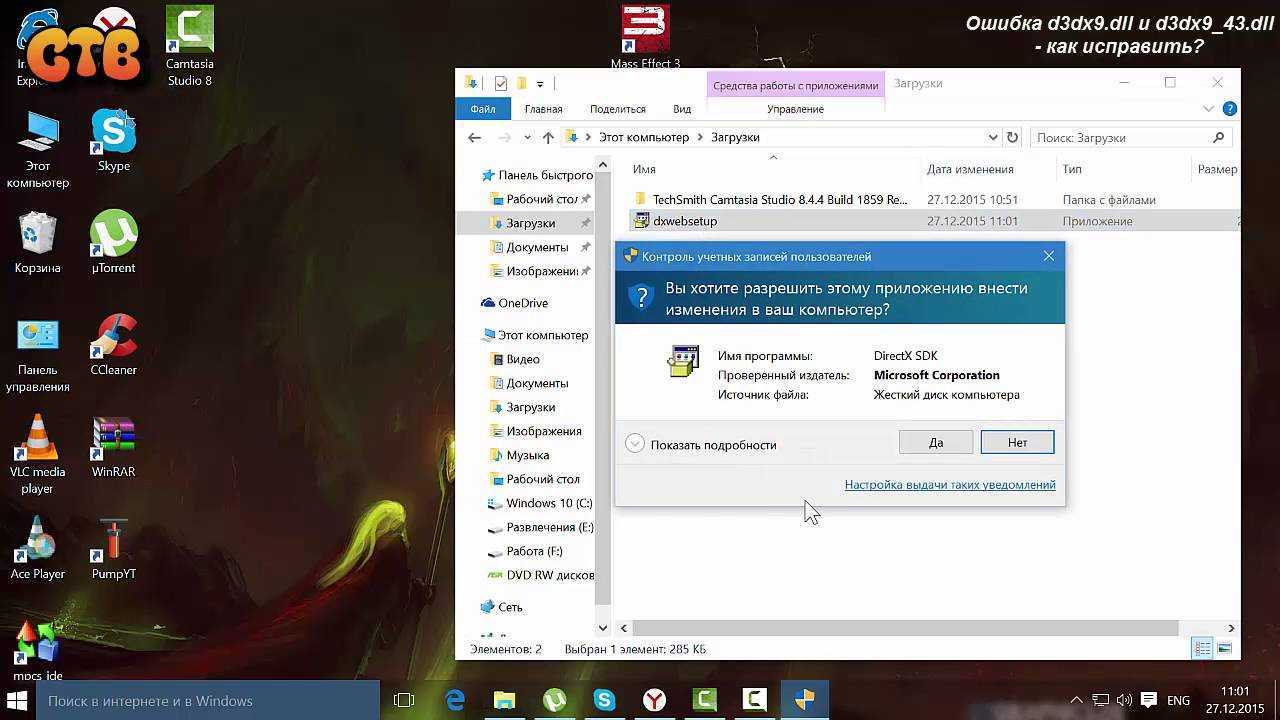Launch CCleaner desktop shortcut
This screenshot has height=720, width=1280.
[x=114, y=345]
